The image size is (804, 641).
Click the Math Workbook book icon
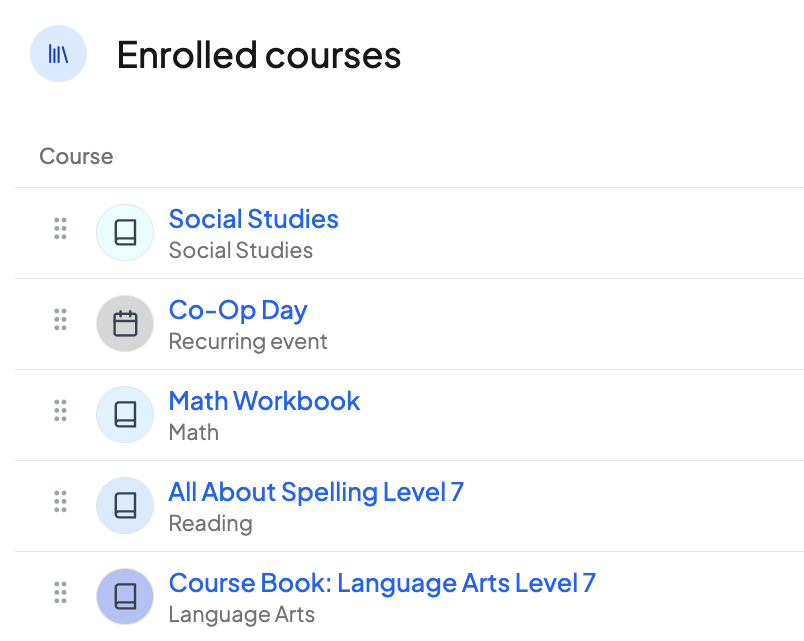[x=125, y=415]
